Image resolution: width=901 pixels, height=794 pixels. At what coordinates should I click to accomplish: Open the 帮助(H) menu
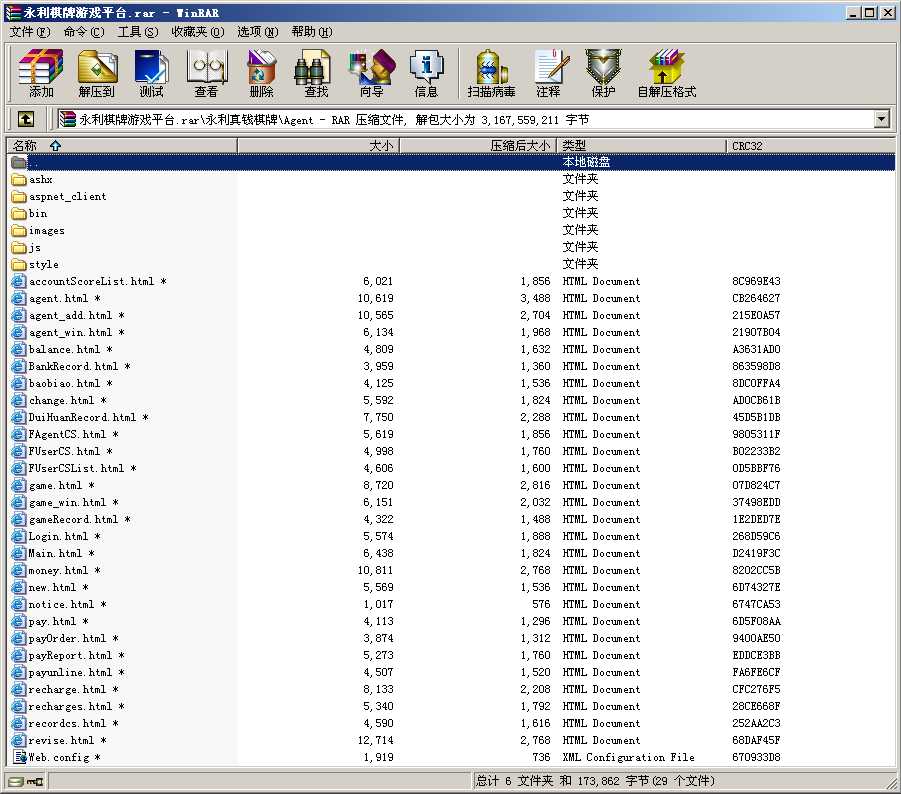[311, 32]
